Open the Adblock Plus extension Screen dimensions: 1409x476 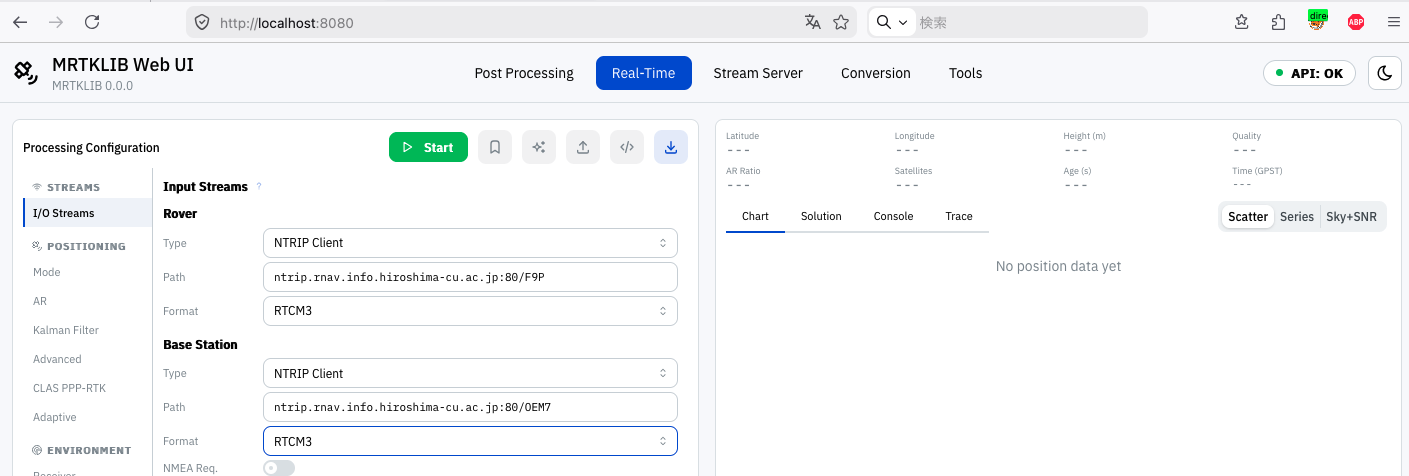1356,22
